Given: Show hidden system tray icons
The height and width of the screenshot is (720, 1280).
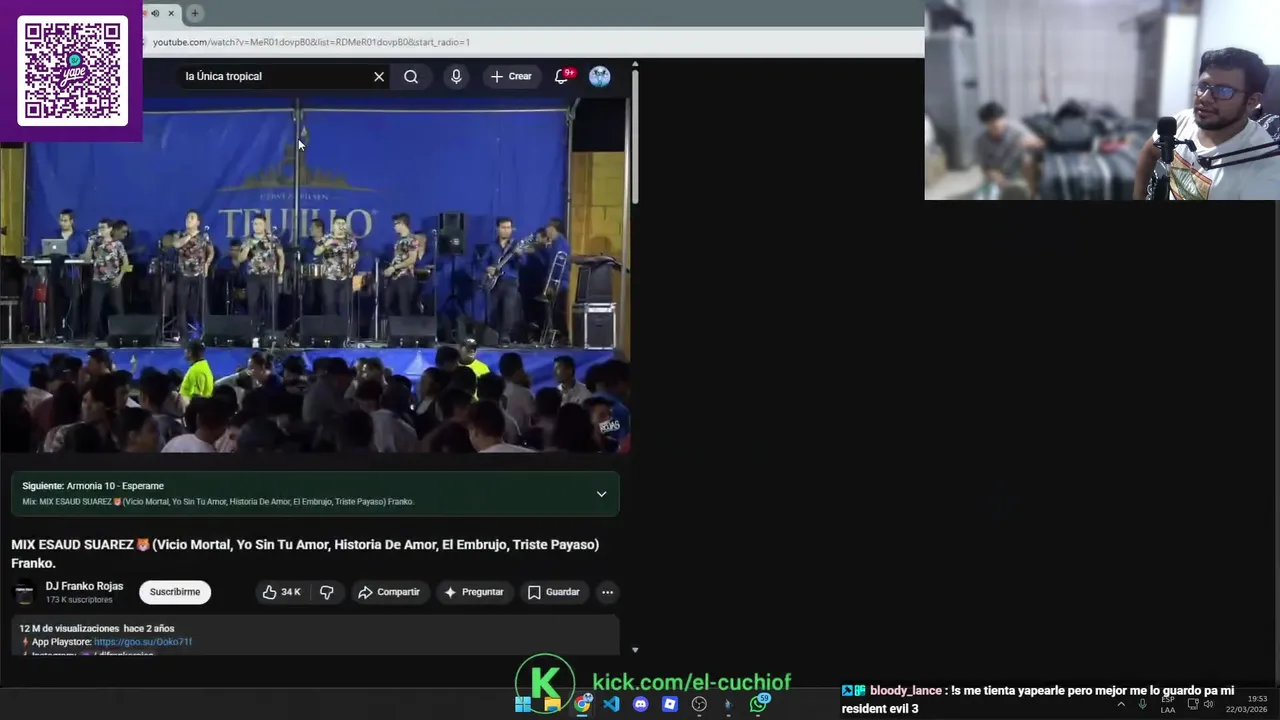Looking at the screenshot, I should tap(1121, 704).
